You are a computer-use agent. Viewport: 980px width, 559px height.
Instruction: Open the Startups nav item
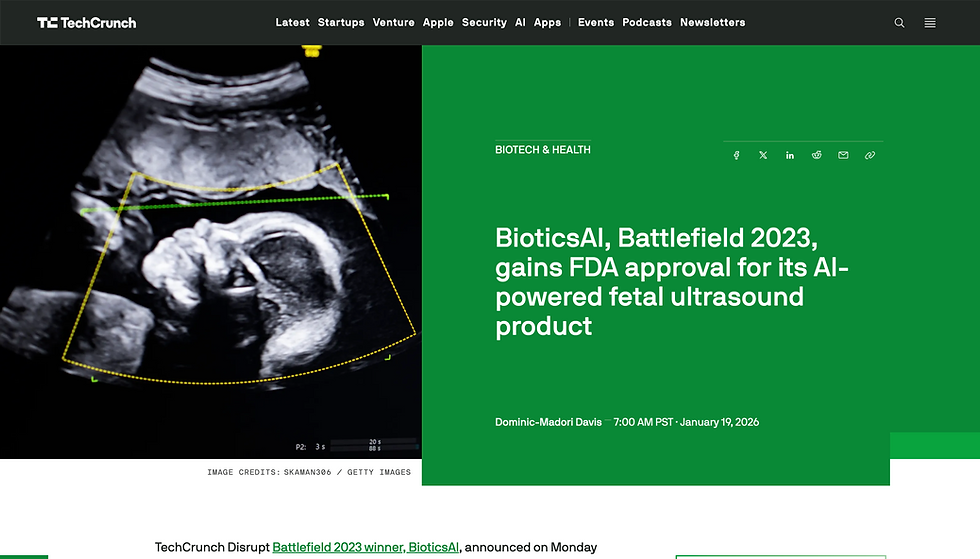(341, 23)
